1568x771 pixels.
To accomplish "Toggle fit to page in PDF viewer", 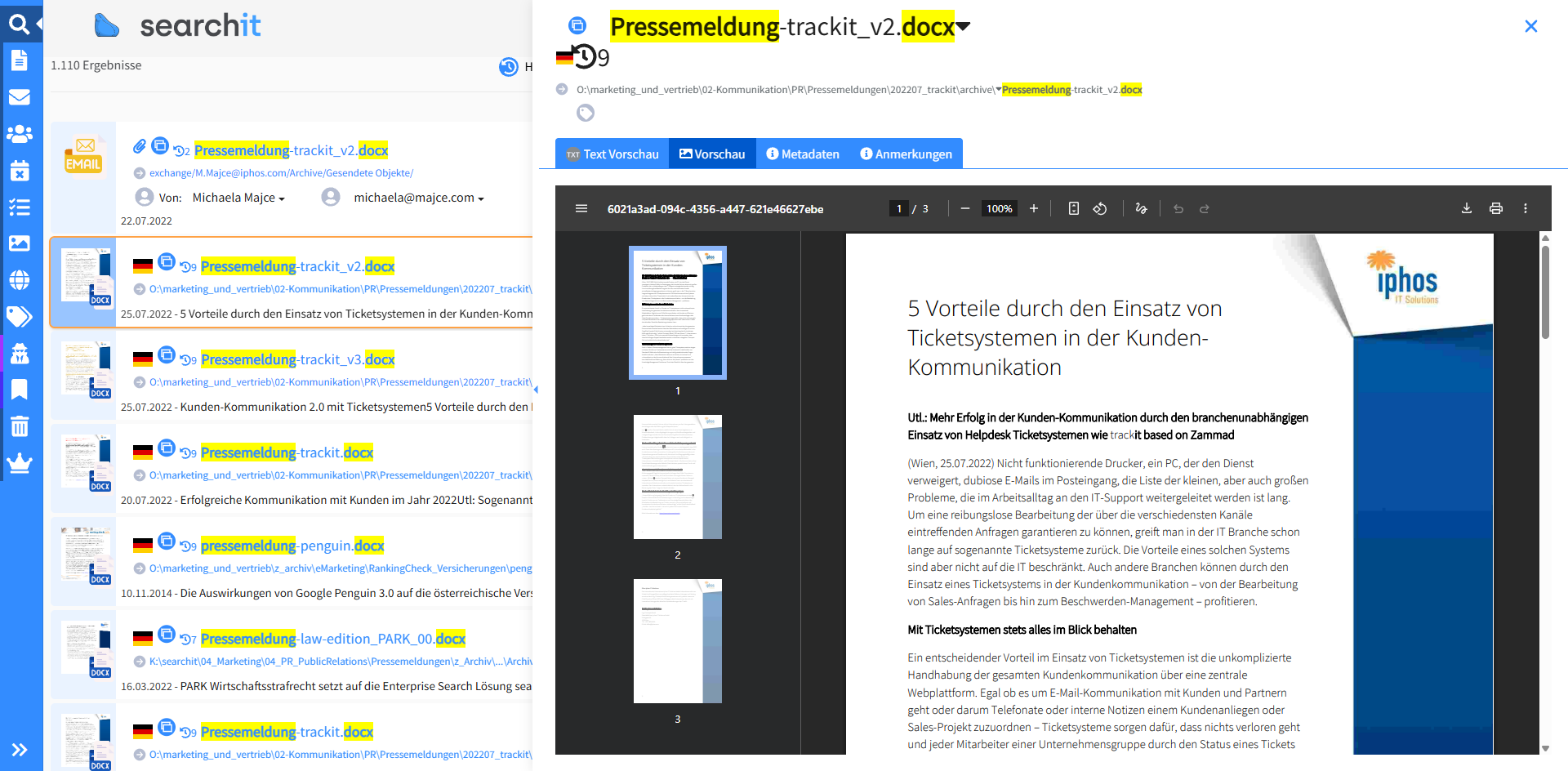I will pyautogui.click(x=1073, y=209).
